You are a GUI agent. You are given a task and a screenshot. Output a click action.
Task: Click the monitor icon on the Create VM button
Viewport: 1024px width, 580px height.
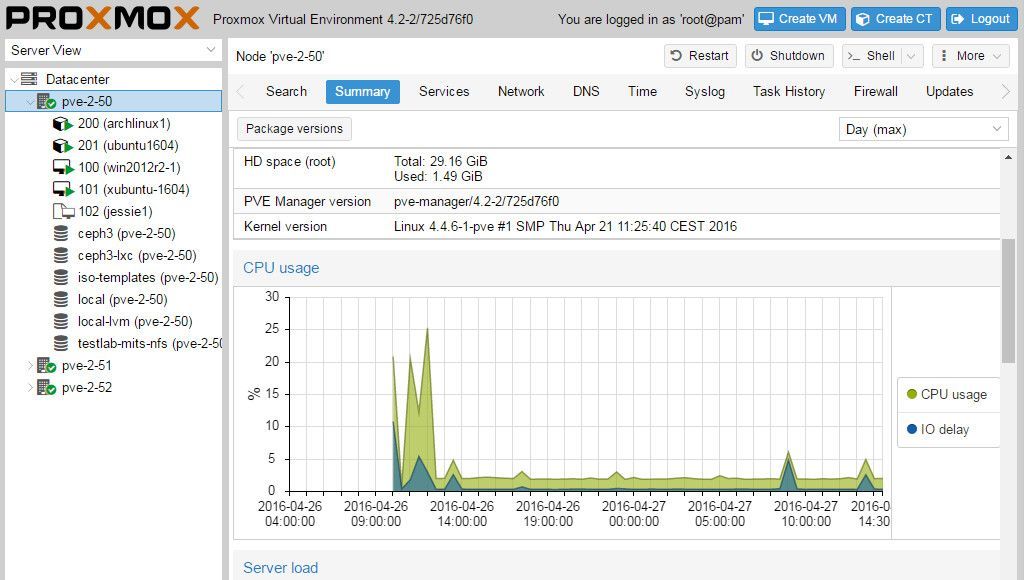click(x=766, y=18)
